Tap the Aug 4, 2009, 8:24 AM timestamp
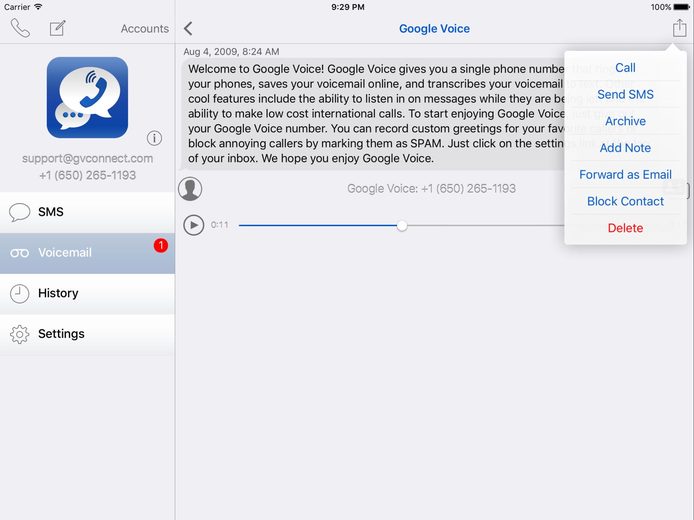Viewport: 694px width, 520px height. click(231, 52)
